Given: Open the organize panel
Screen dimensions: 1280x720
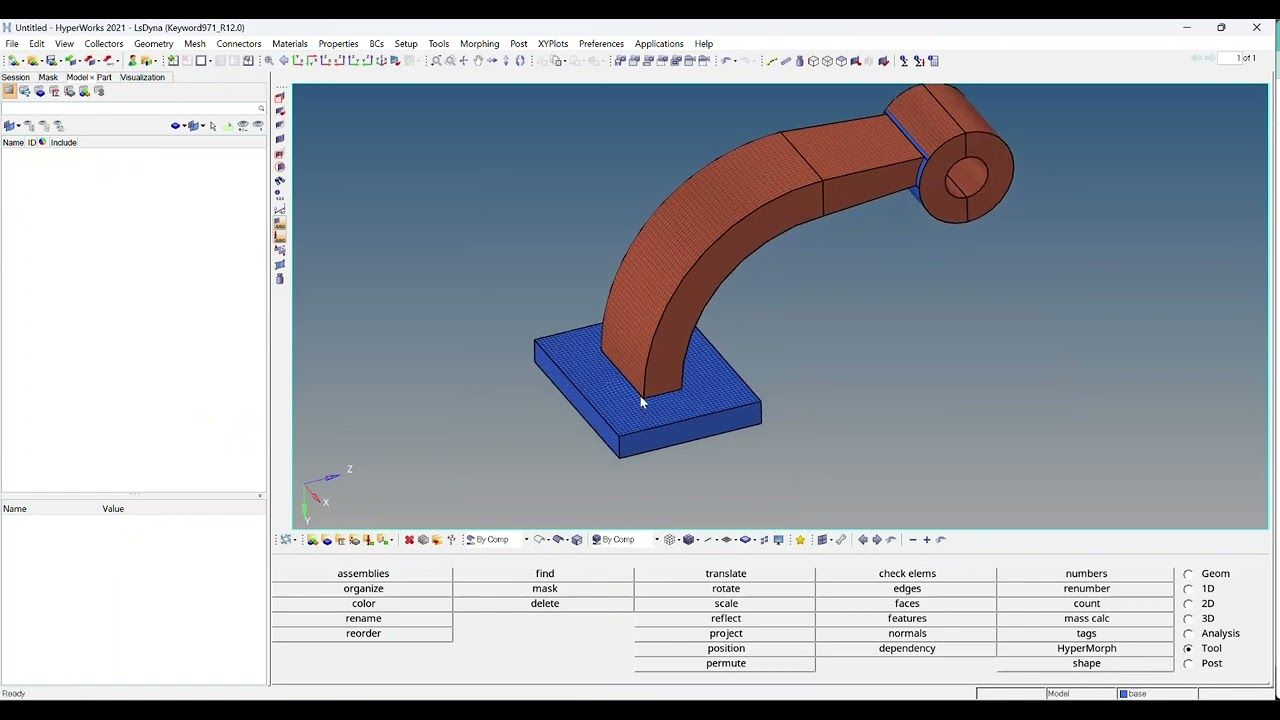Looking at the screenshot, I should (x=363, y=589).
